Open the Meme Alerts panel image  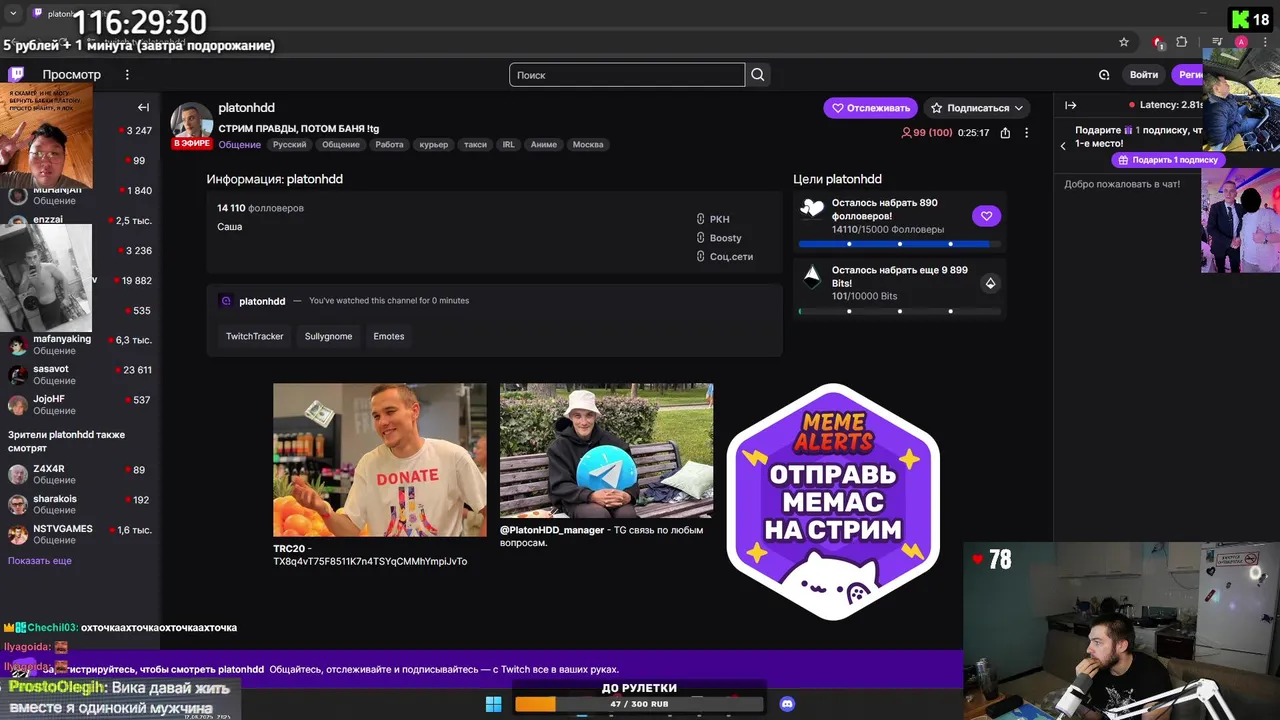click(833, 500)
